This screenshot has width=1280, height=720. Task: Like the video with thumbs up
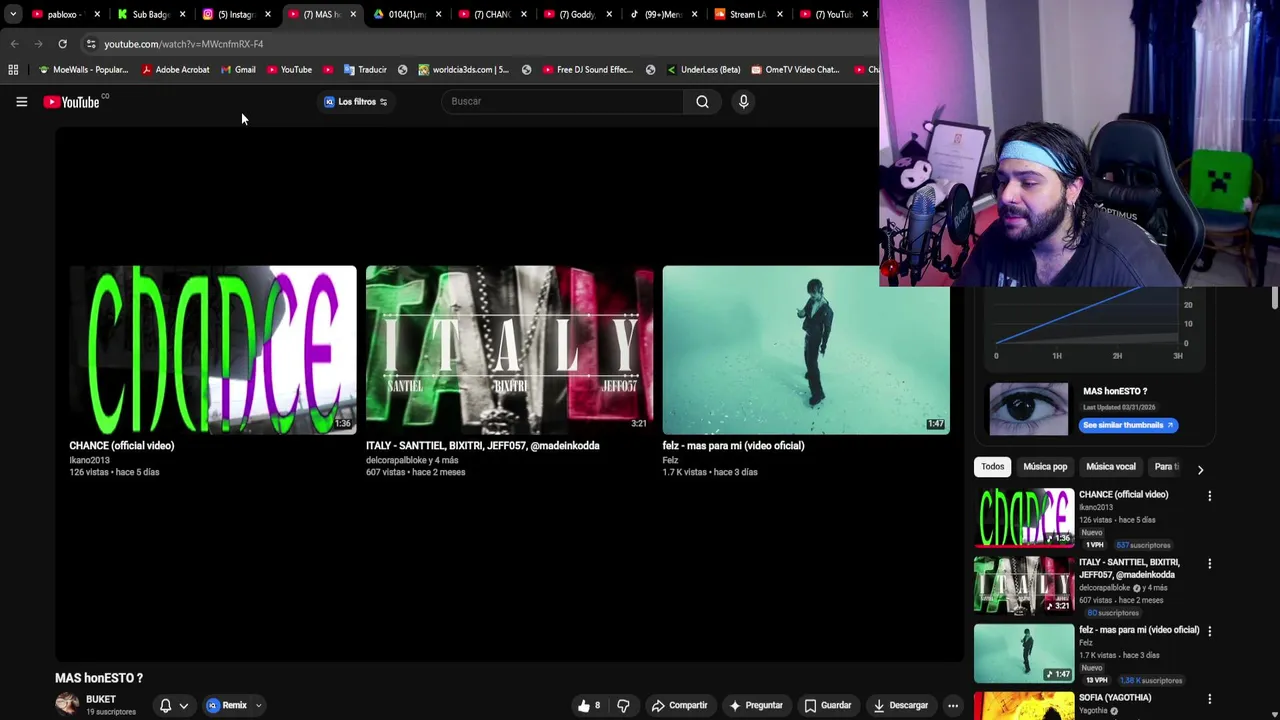[589, 705]
